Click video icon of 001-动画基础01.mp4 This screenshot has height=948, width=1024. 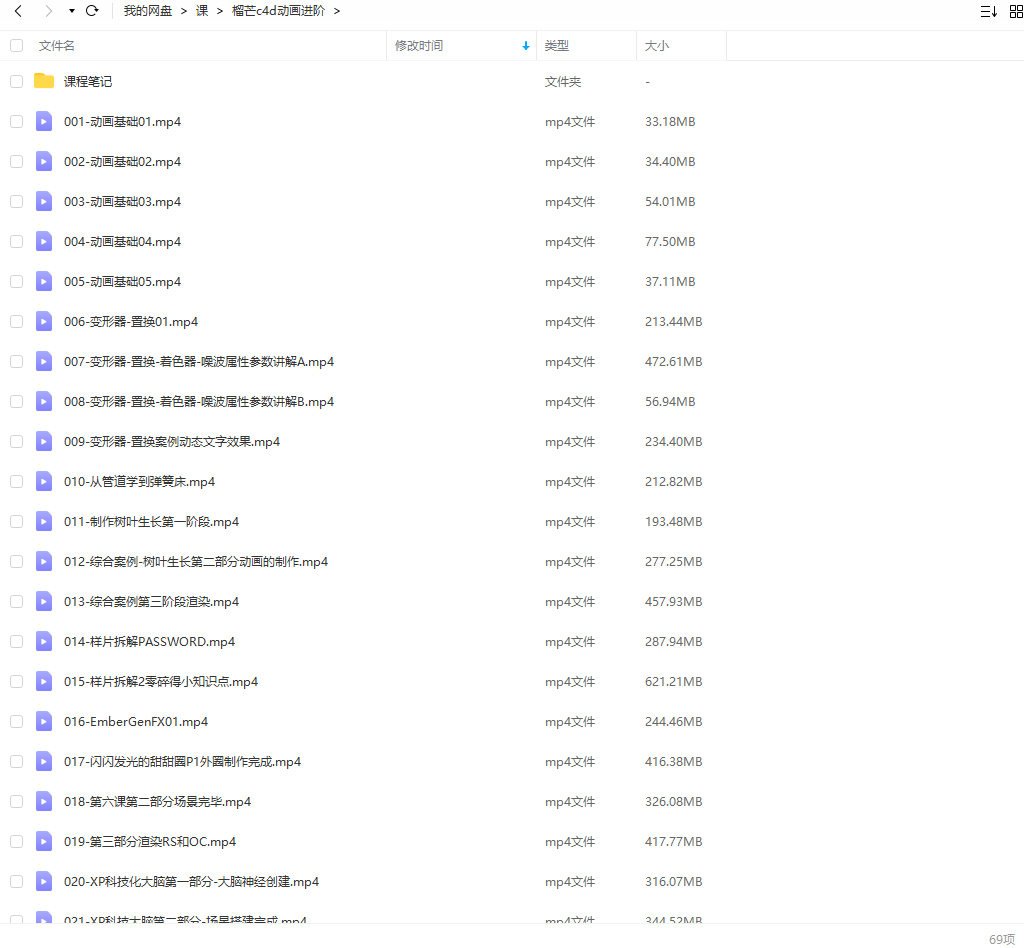pyautogui.click(x=44, y=121)
